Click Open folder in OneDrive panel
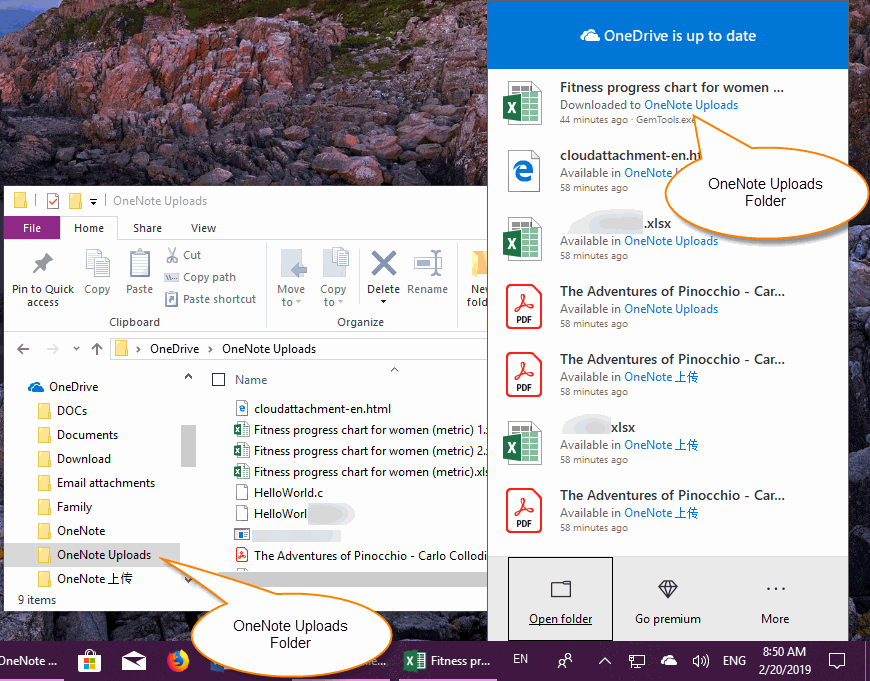This screenshot has width=870, height=681. 560,599
